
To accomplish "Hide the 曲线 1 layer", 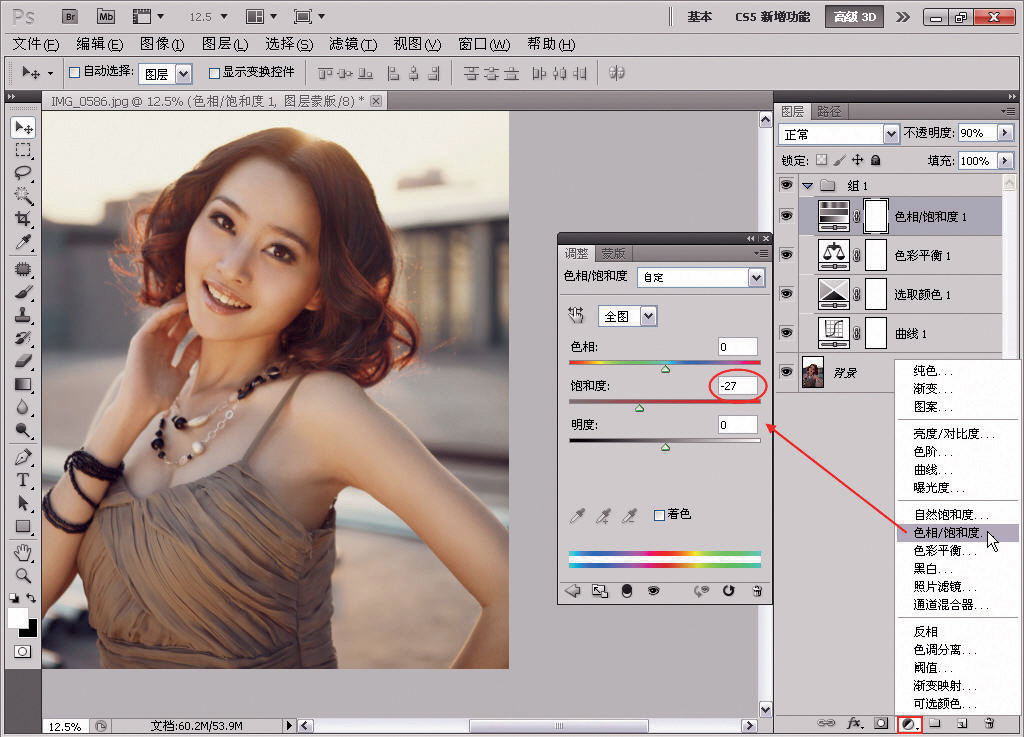I will click(786, 332).
